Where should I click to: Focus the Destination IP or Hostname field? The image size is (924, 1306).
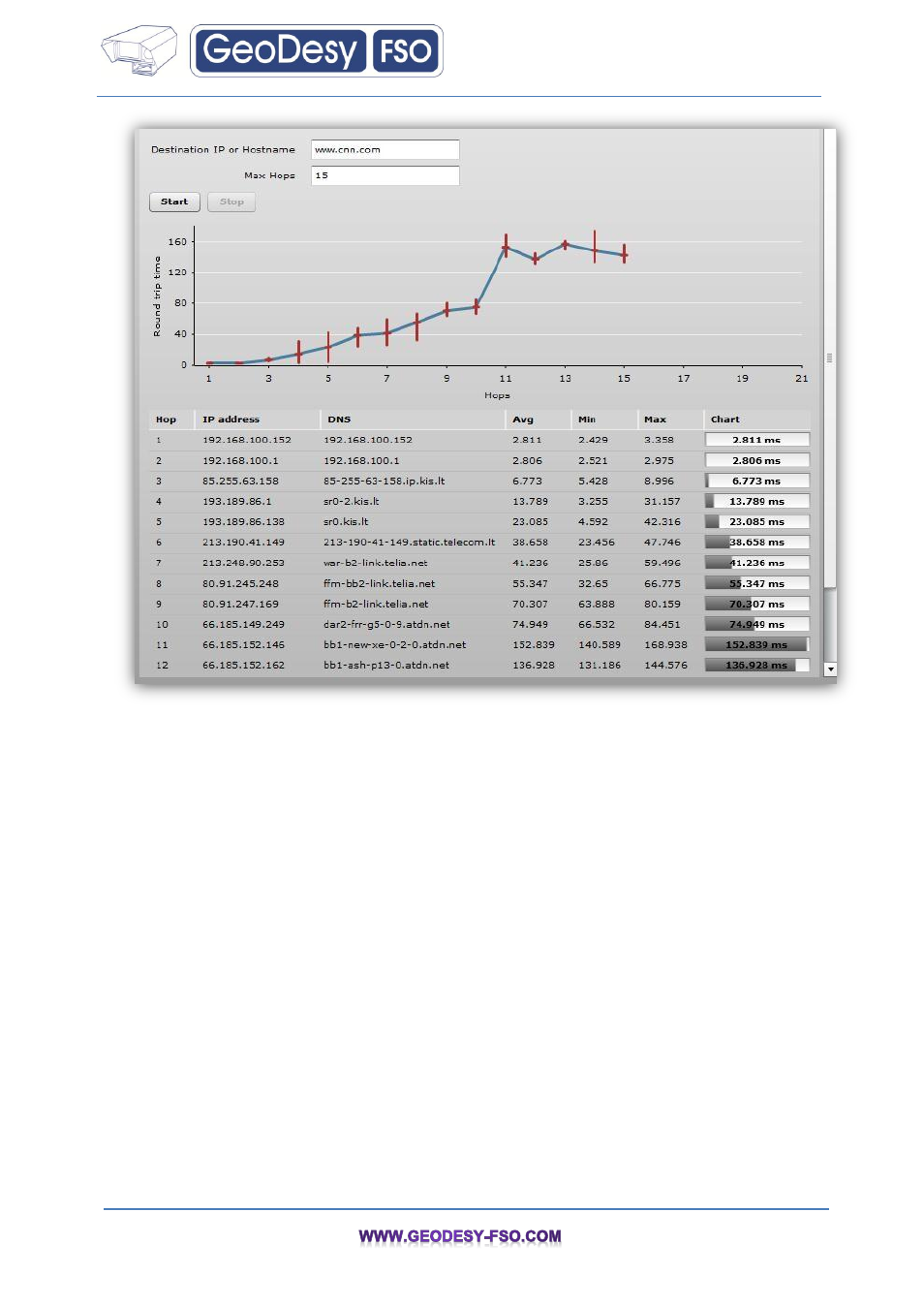pos(385,149)
